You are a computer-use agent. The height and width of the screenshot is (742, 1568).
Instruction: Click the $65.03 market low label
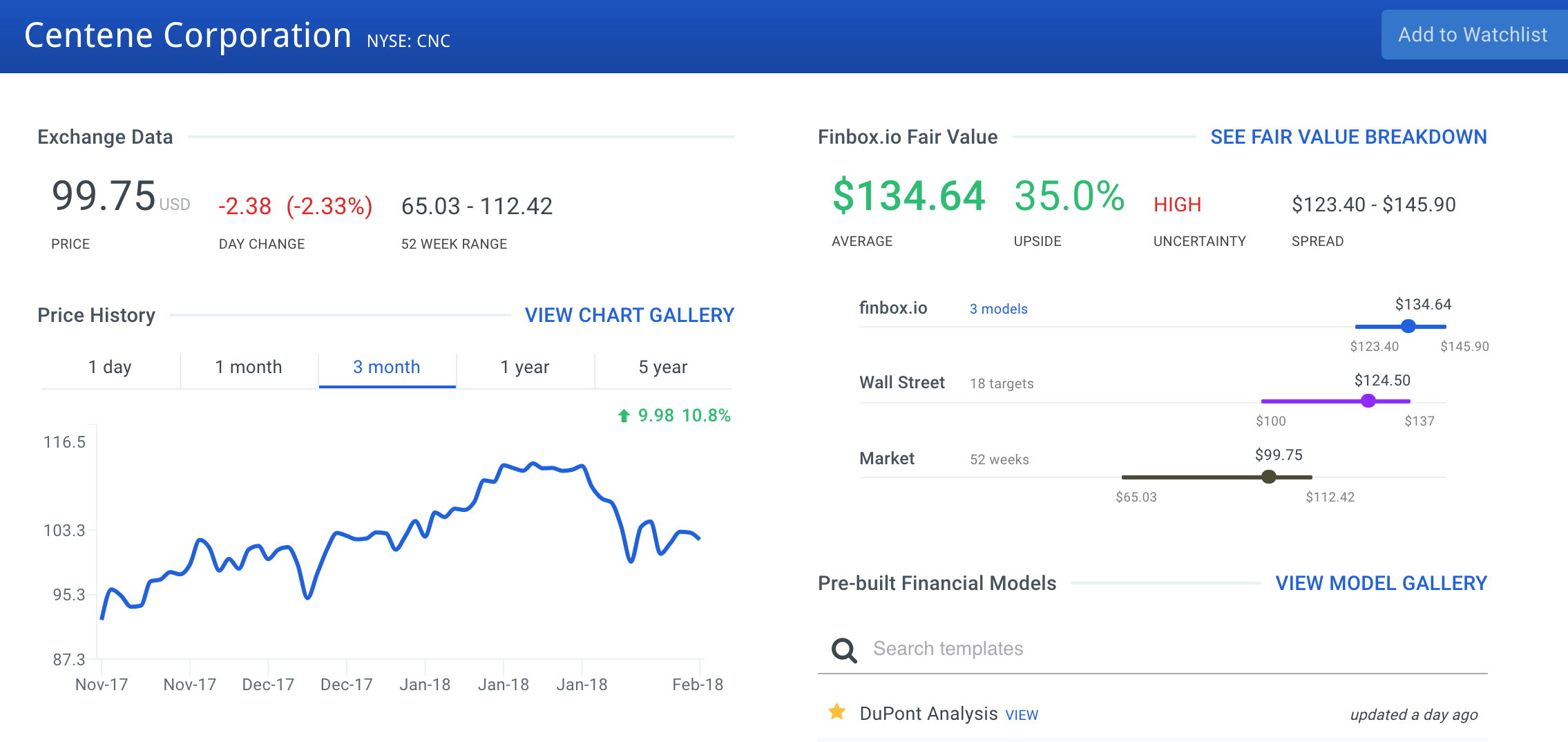click(1136, 497)
